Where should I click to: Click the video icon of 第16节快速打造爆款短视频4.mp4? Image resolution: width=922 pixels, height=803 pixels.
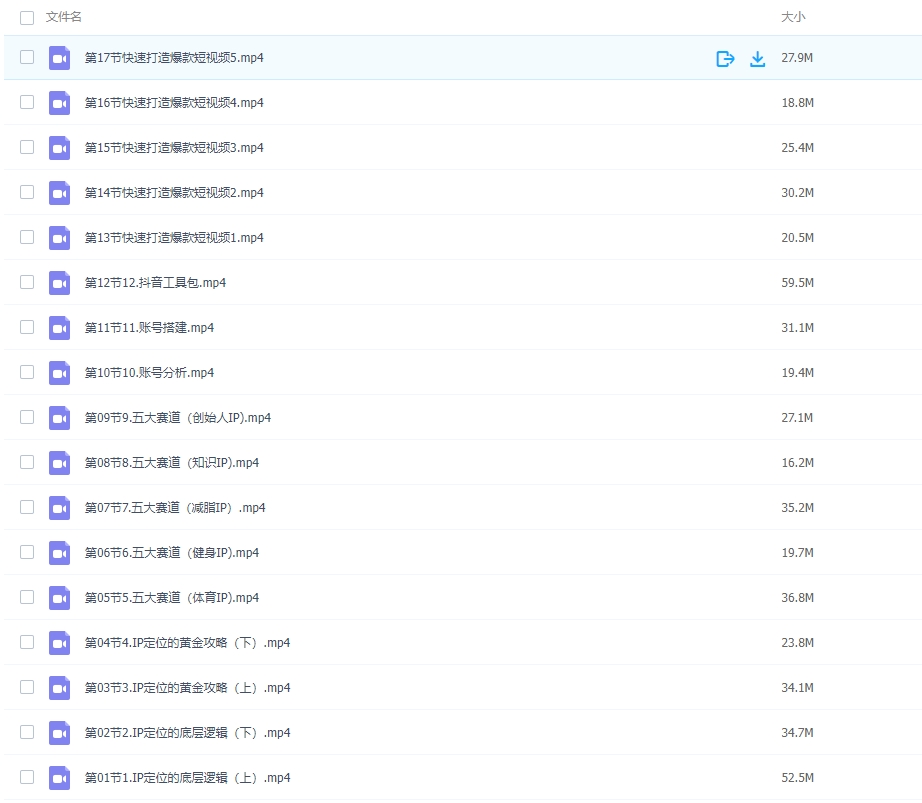click(59, 102)
